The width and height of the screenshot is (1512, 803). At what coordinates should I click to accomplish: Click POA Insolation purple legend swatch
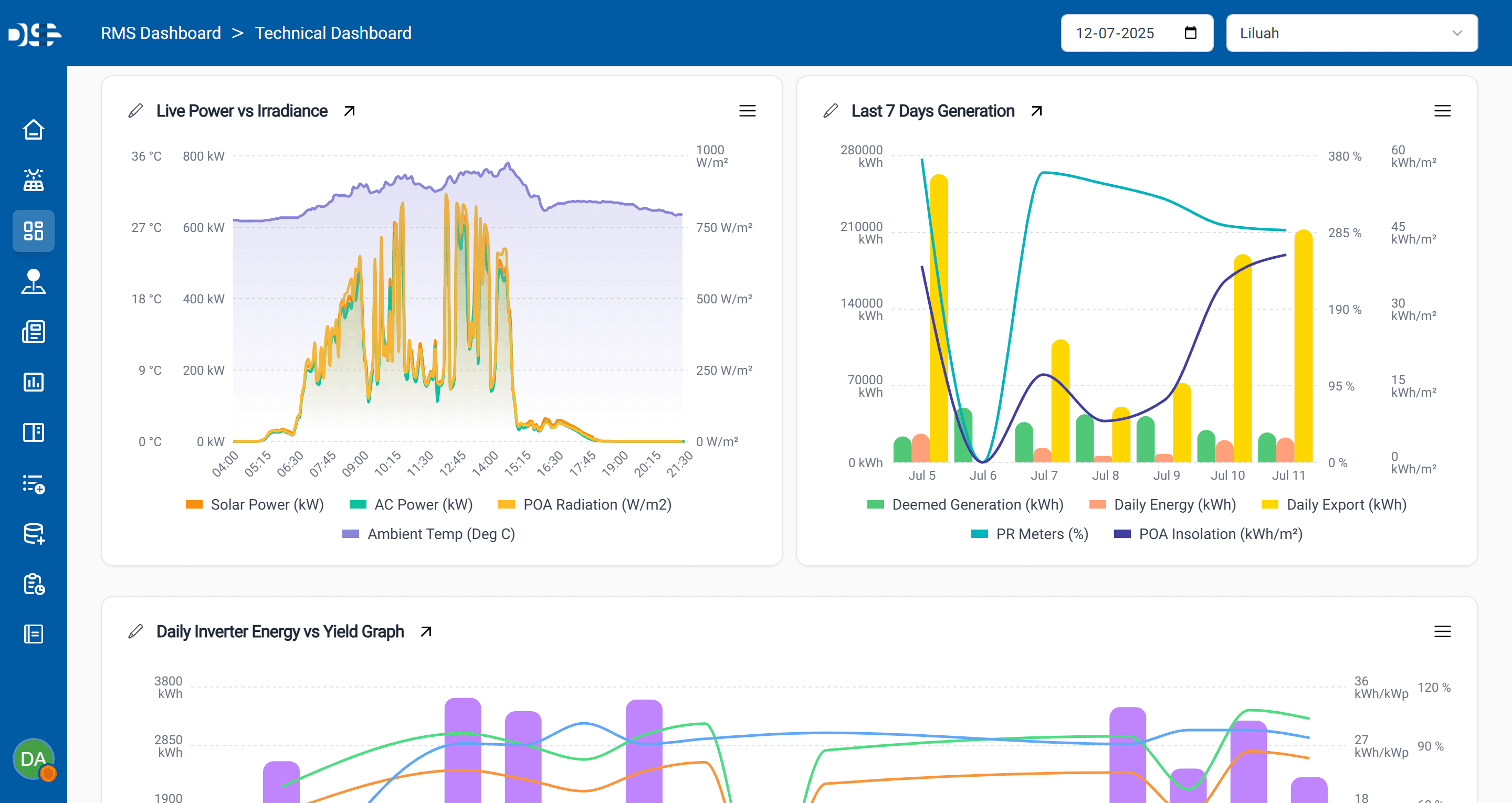(x=1122, y=534)
